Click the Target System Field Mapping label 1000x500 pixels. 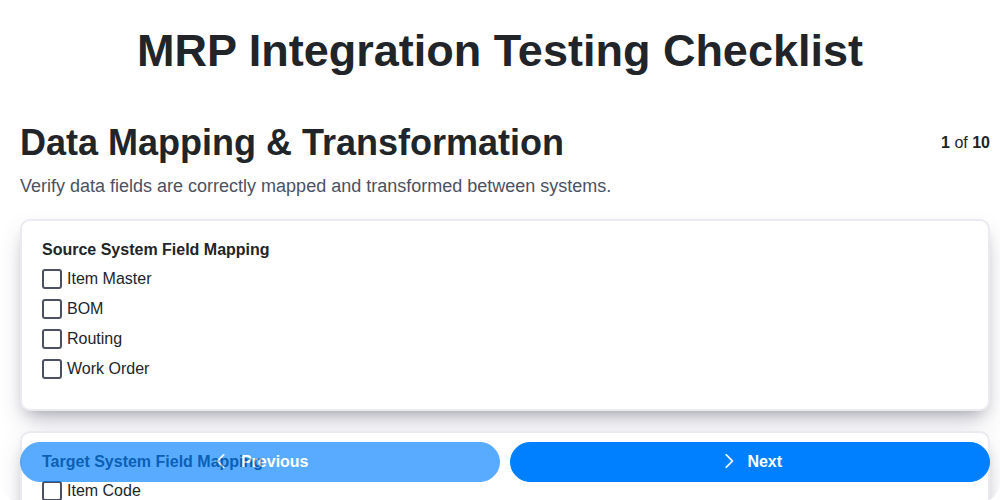(110, 461)
